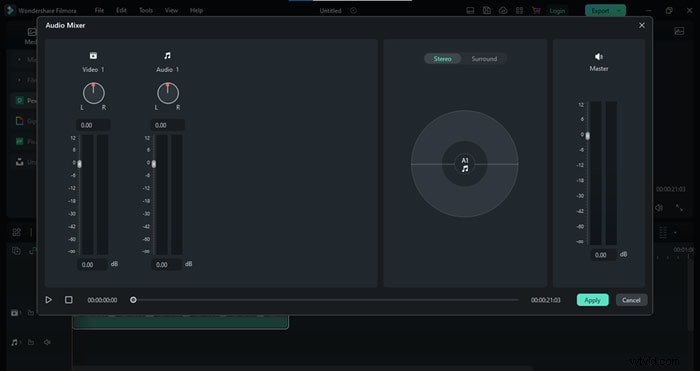Click the Master volume fader handle

click(588, 136)
